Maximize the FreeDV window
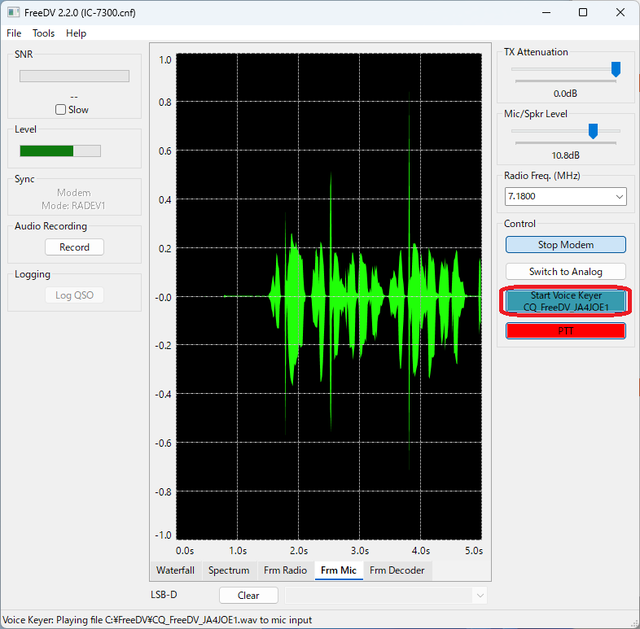Viewport: 640px width, 629px height. point(583,12)
